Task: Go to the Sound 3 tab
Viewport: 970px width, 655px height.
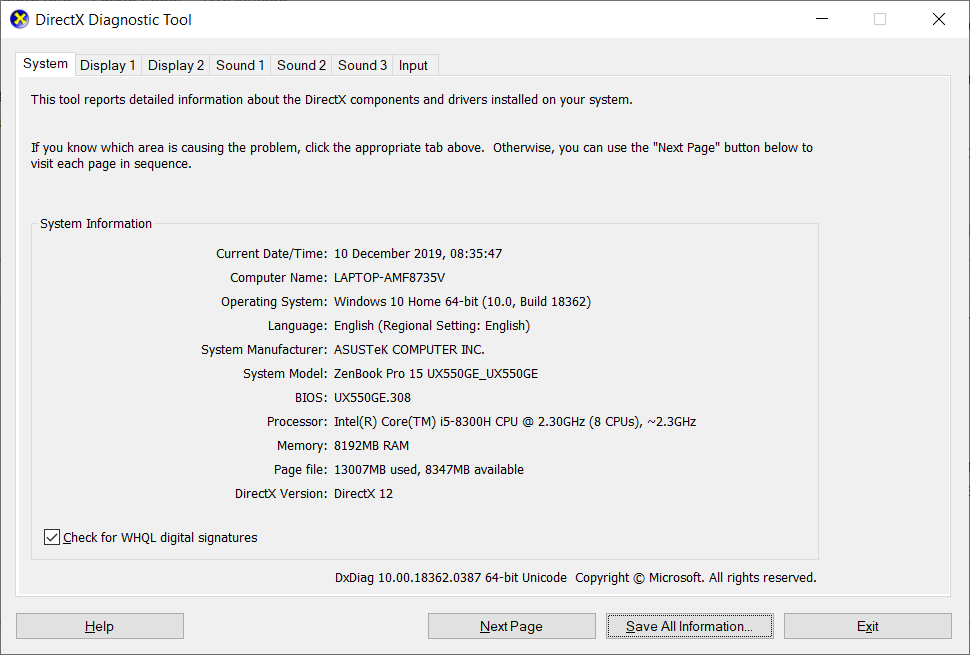Action: pyautogui.click(x=363, y=66)
